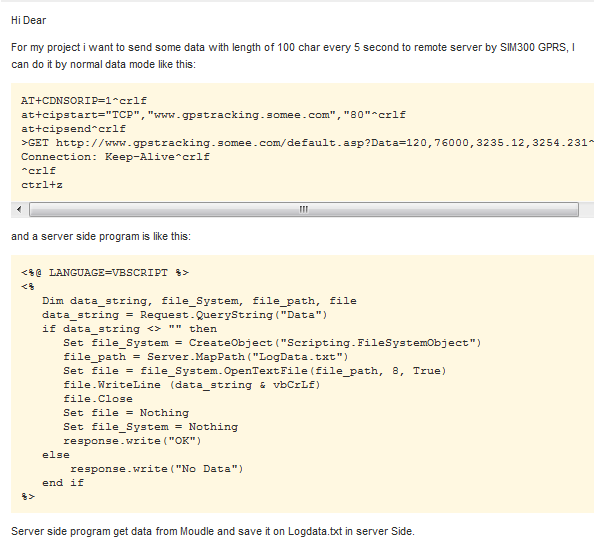
Task: Click the 'response.write("No Data")' line
Action: [157, 469]
